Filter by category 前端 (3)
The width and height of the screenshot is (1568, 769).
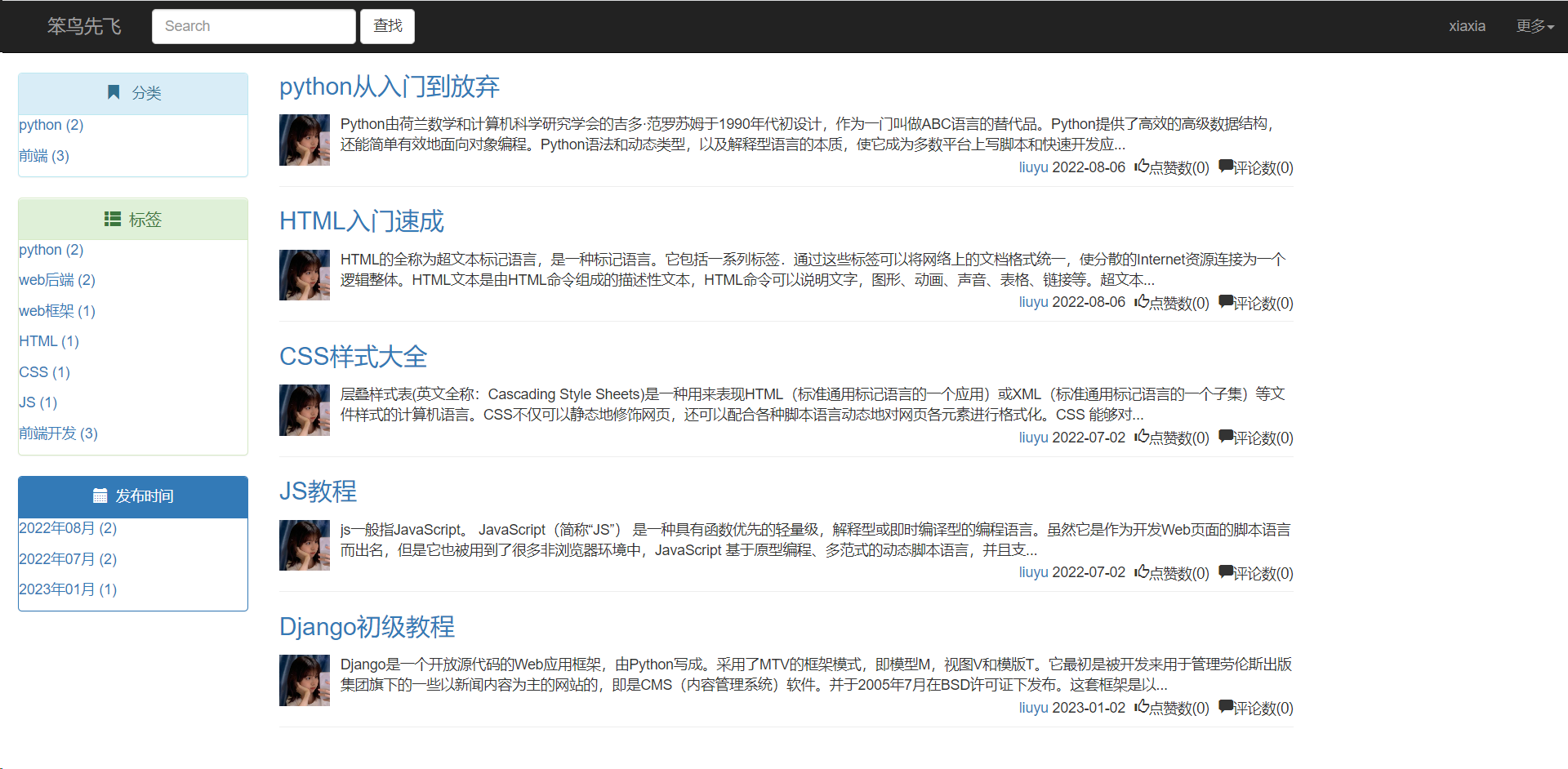[x=44, y=156]
